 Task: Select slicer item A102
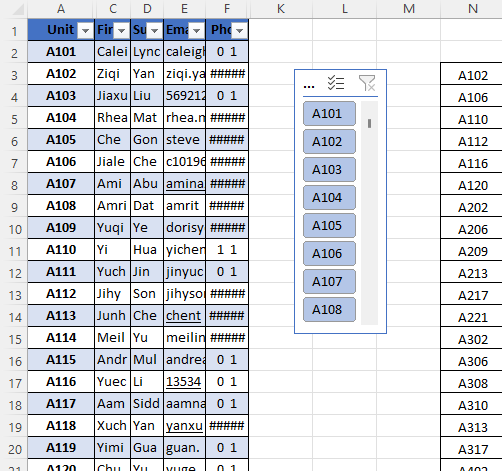tap(329, 142)
